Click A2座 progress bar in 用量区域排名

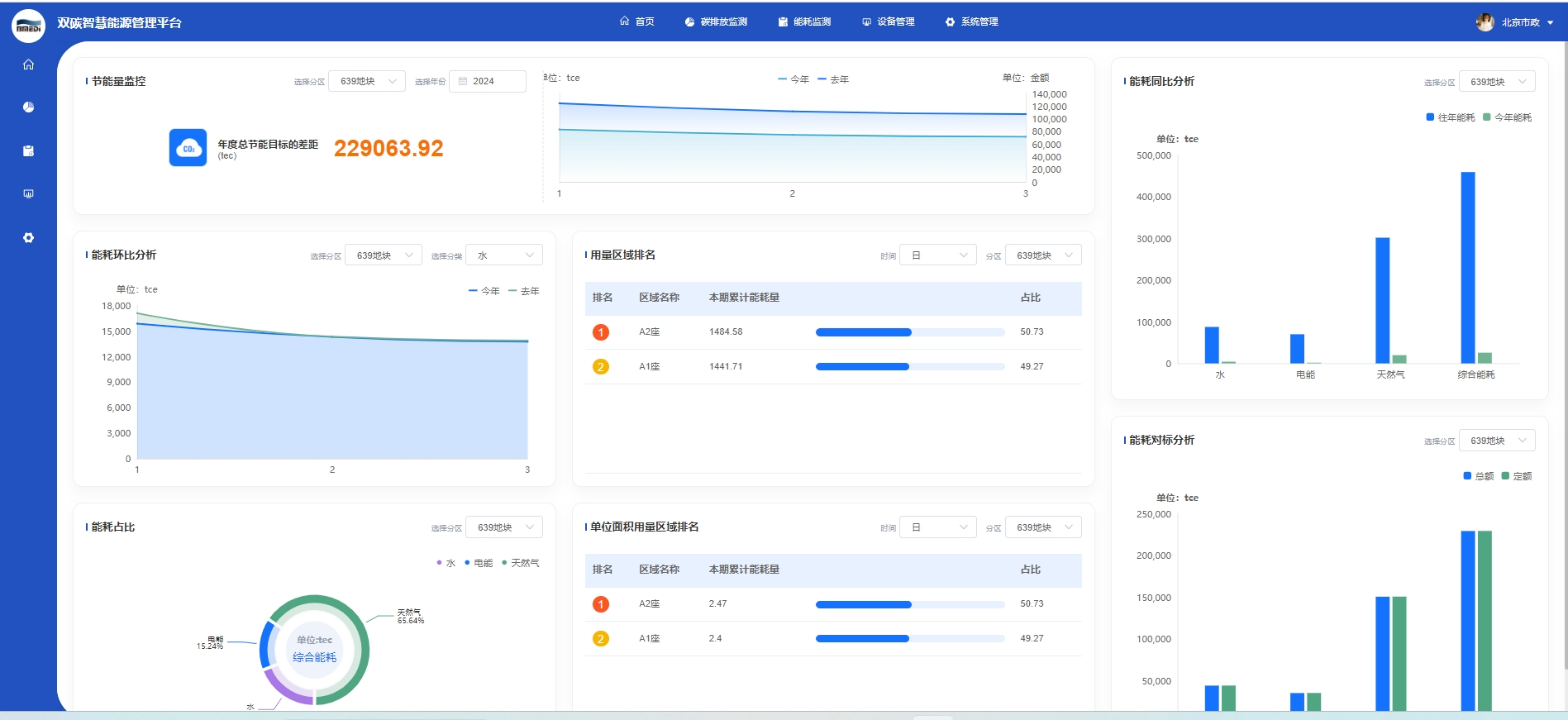click(910, 332)
